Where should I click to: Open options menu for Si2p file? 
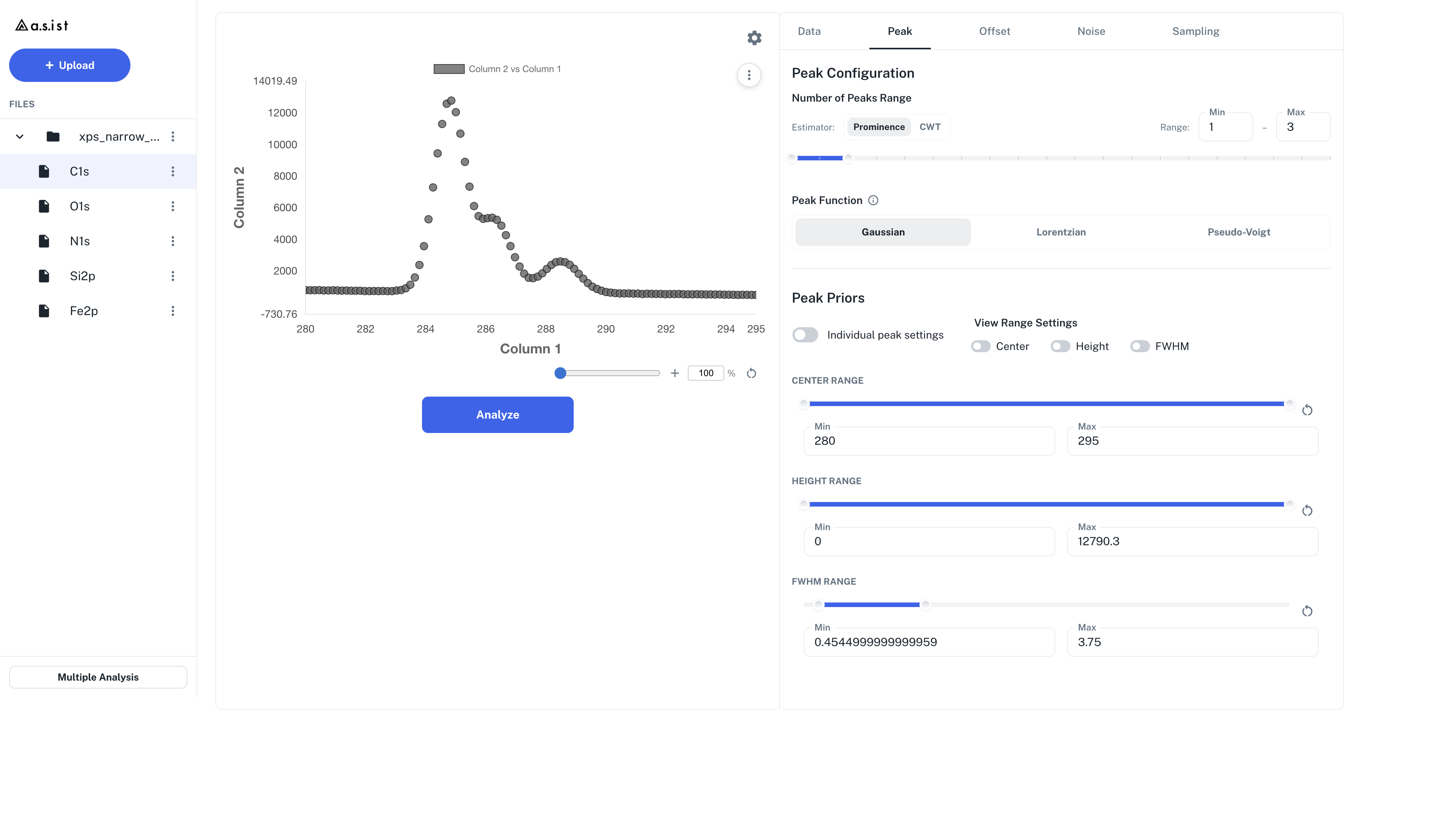tap(173, 276)
